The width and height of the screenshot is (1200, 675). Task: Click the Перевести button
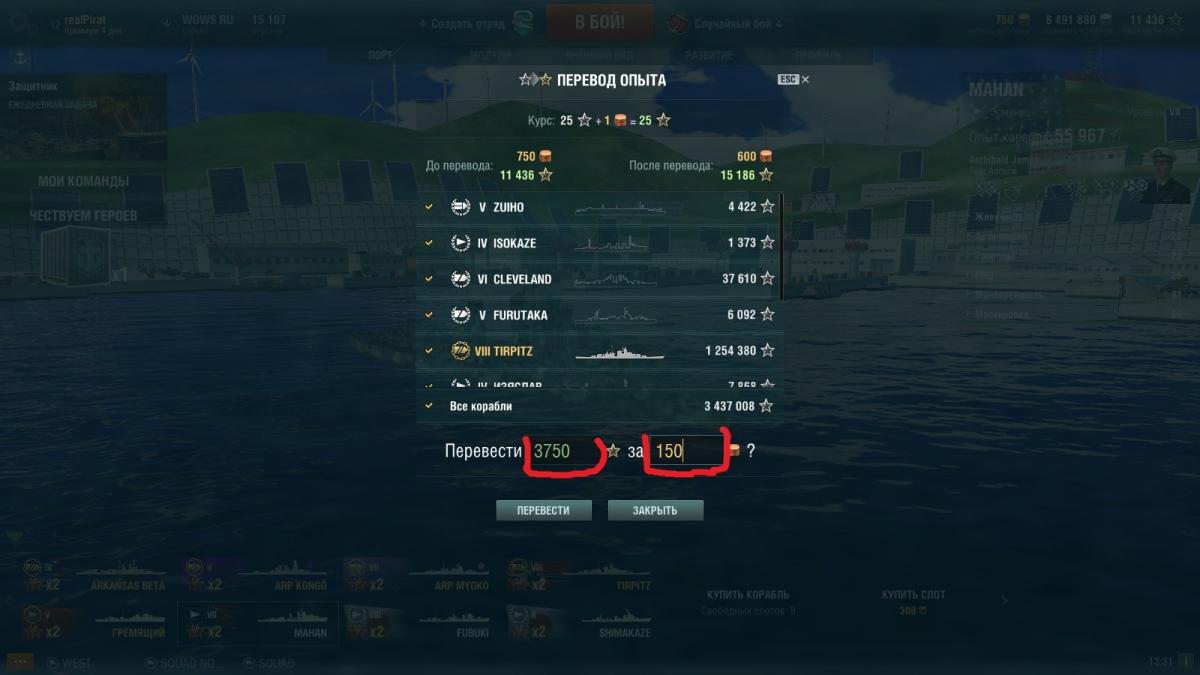(544, 510)
